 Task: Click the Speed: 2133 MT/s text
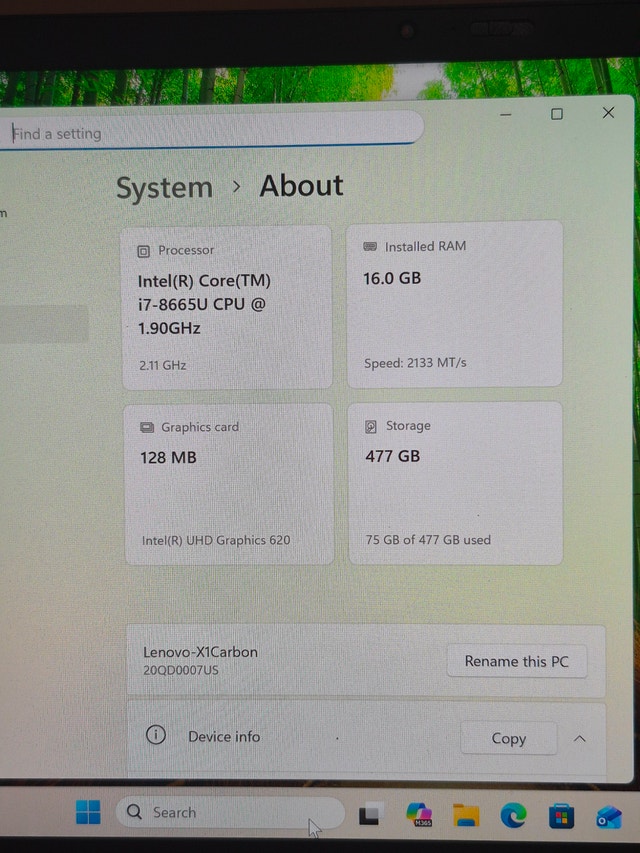(x=415, y=363)
